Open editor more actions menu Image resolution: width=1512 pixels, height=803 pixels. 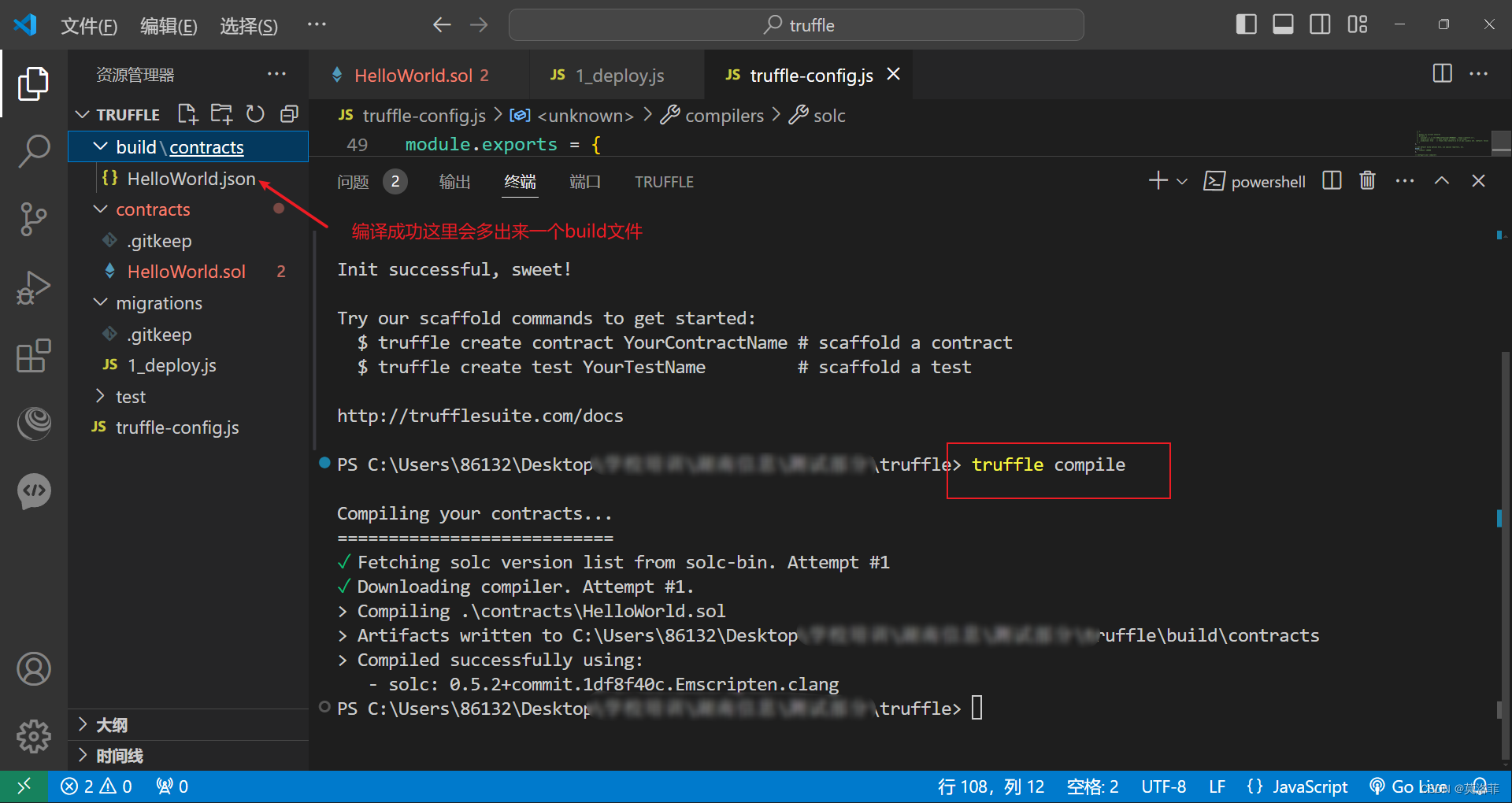point(1478,74)
